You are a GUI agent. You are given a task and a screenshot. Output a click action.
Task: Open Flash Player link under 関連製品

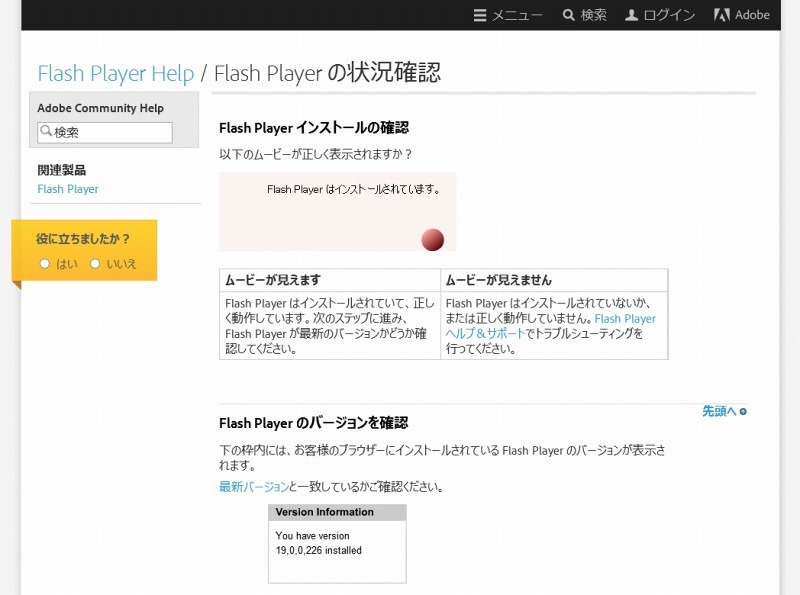click(68, 189)
